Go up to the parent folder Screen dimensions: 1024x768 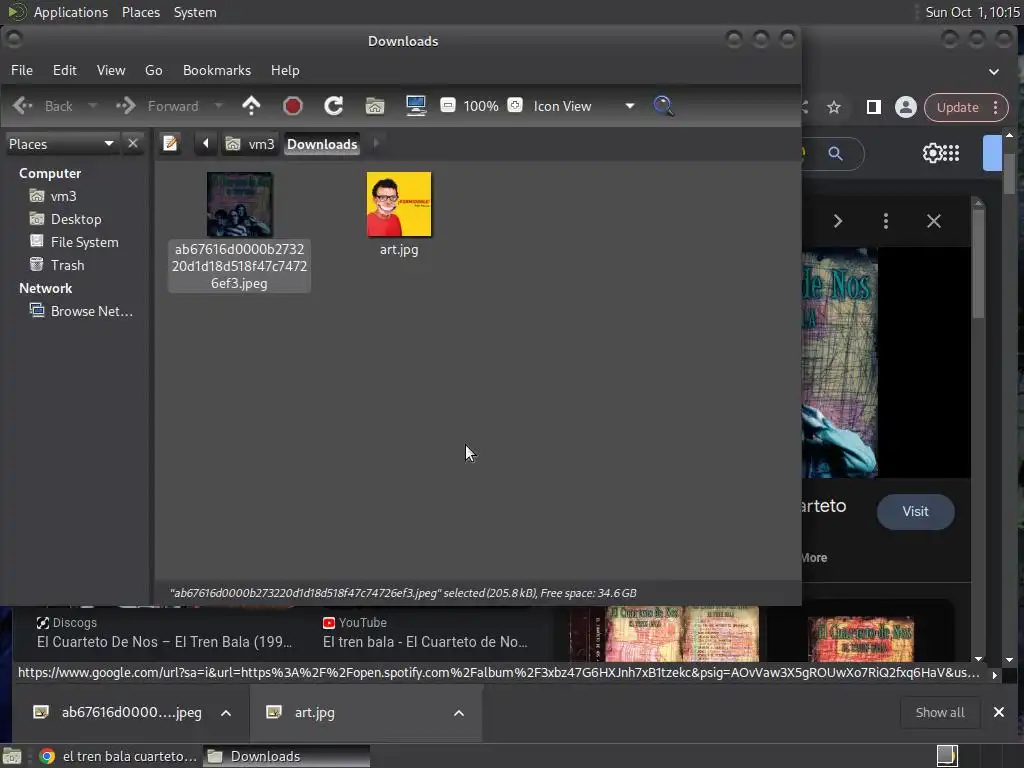coord(251,106)
